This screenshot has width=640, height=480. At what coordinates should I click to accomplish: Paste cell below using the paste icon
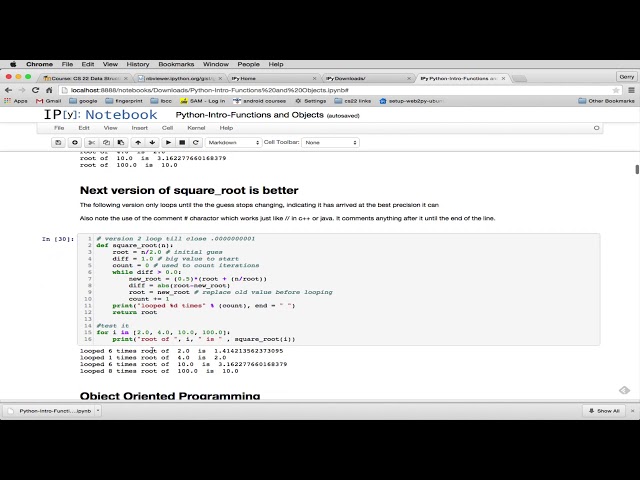click(x=121, y=142)
